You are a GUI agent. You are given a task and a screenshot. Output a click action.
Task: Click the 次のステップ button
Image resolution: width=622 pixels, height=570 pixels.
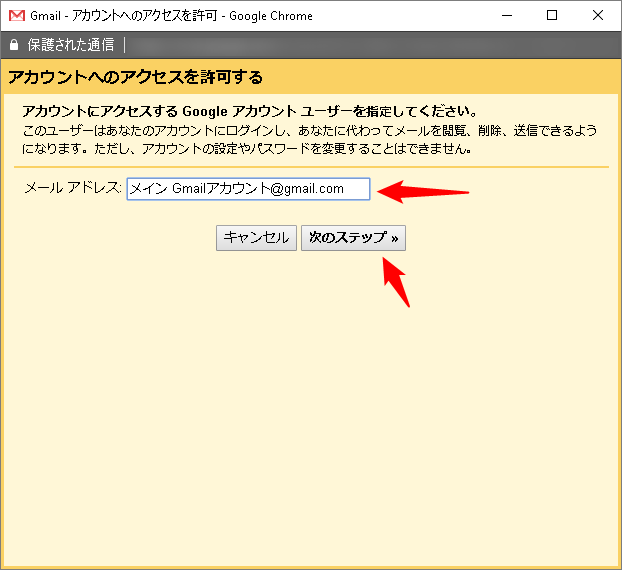353,238
